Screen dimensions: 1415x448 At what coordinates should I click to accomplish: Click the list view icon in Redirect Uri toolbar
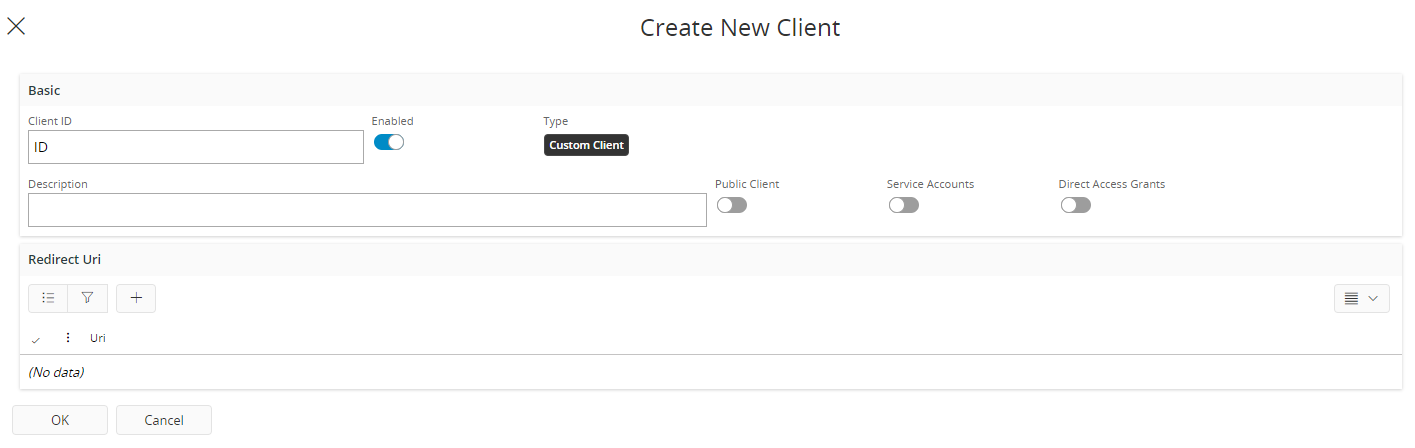[x=48, y=298]
